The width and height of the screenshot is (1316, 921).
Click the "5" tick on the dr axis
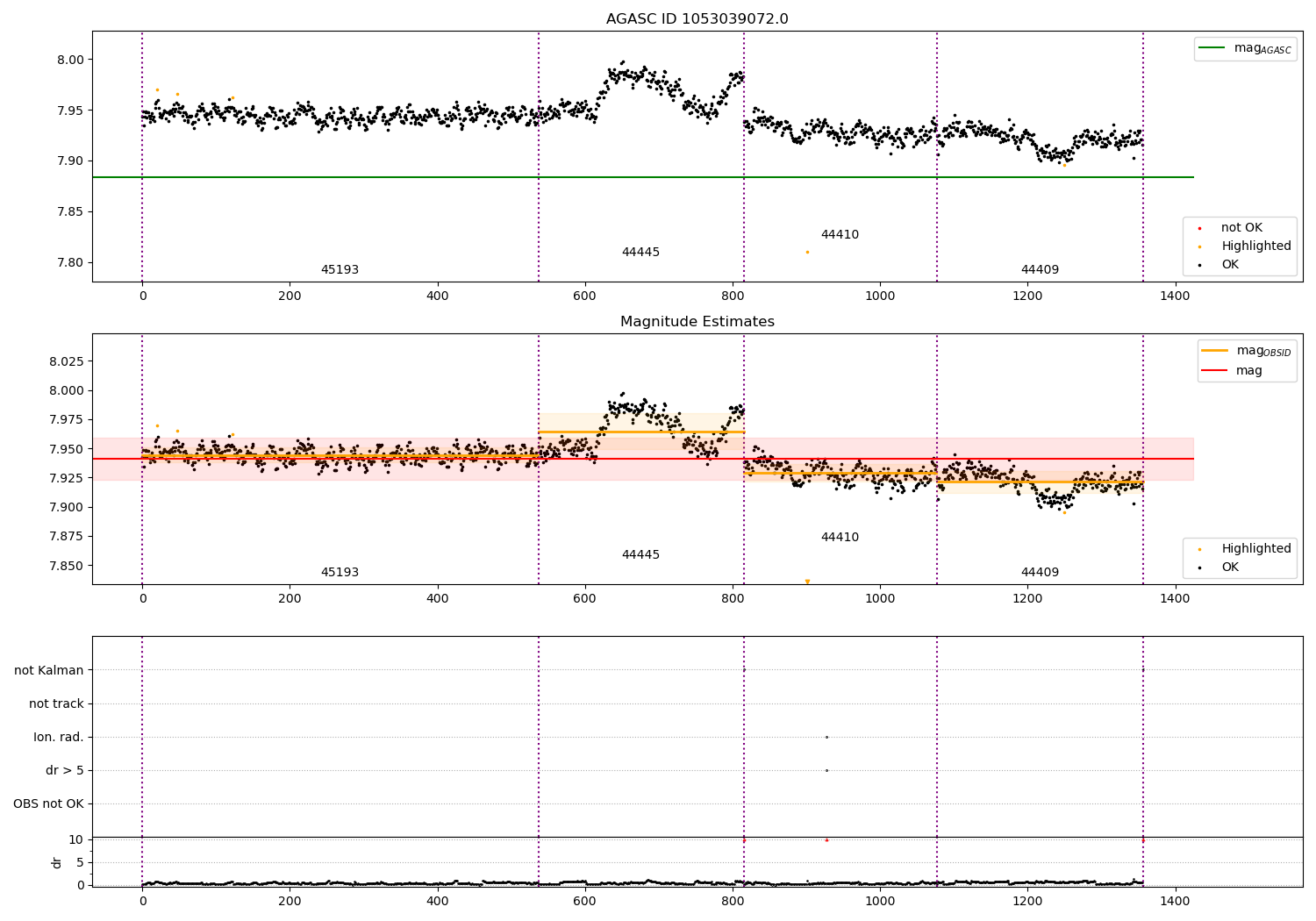click(80, 863)
